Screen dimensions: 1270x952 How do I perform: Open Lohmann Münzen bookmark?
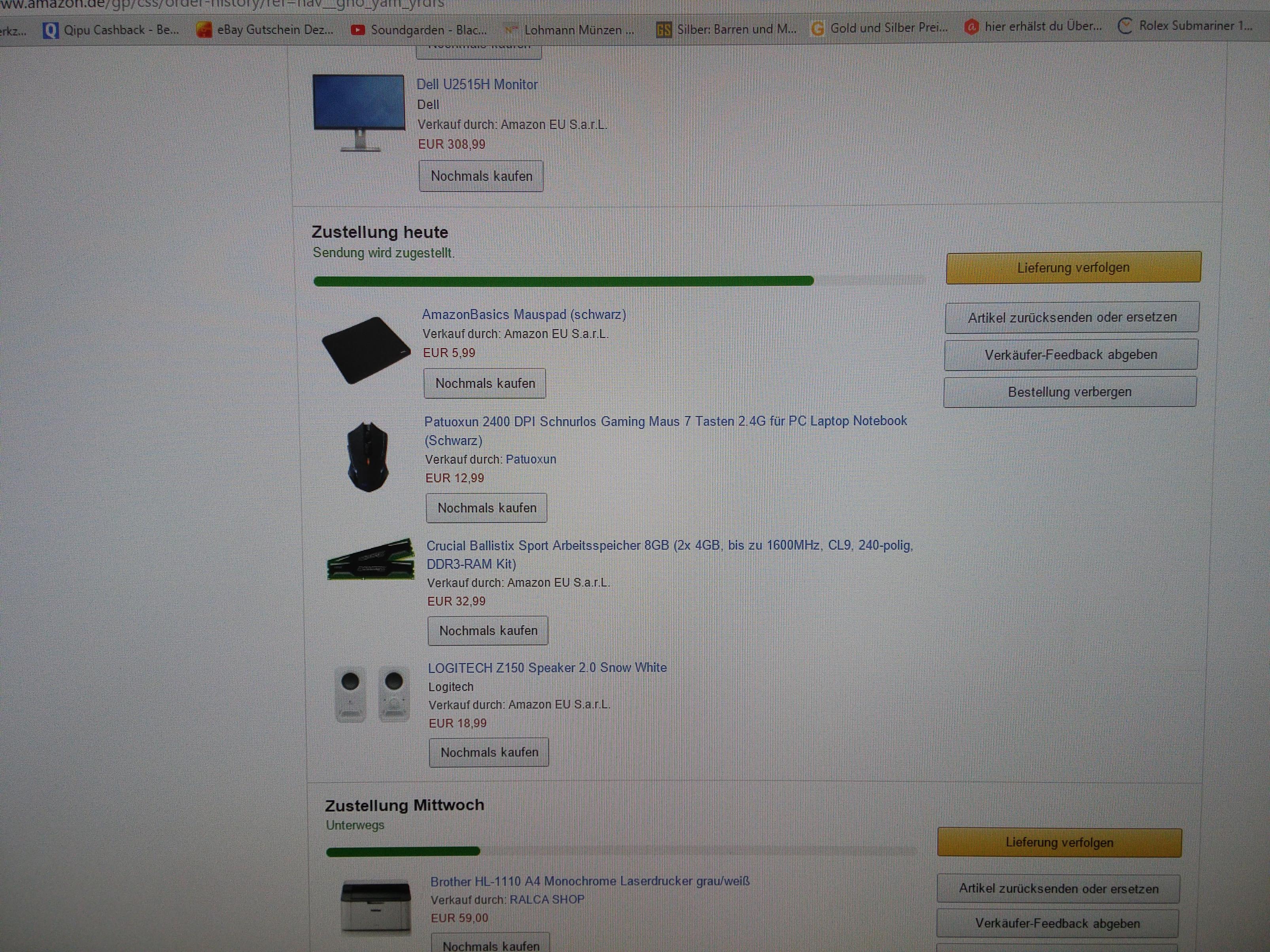569,29
